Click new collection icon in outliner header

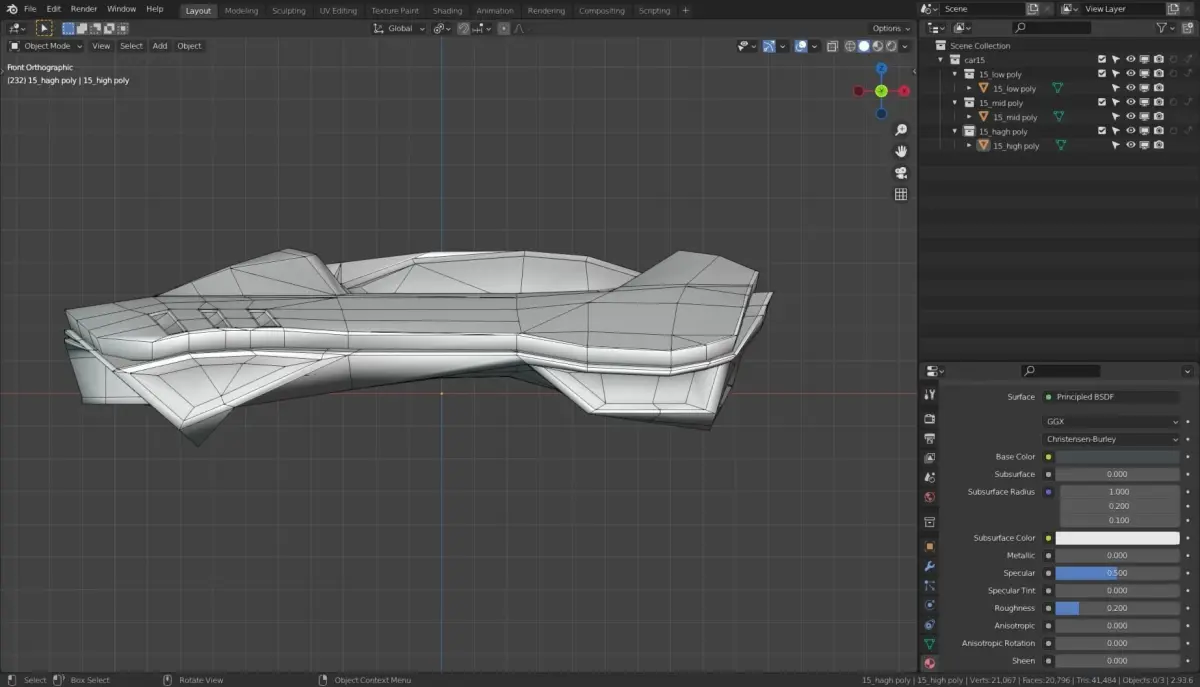pyautogui.click(x=1185, y=28)
